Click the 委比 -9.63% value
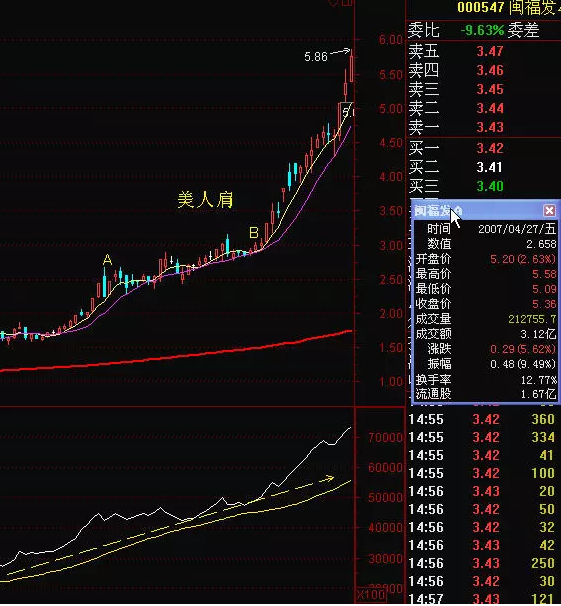This screenshot has height=606, width=561. tap(482, 30)
